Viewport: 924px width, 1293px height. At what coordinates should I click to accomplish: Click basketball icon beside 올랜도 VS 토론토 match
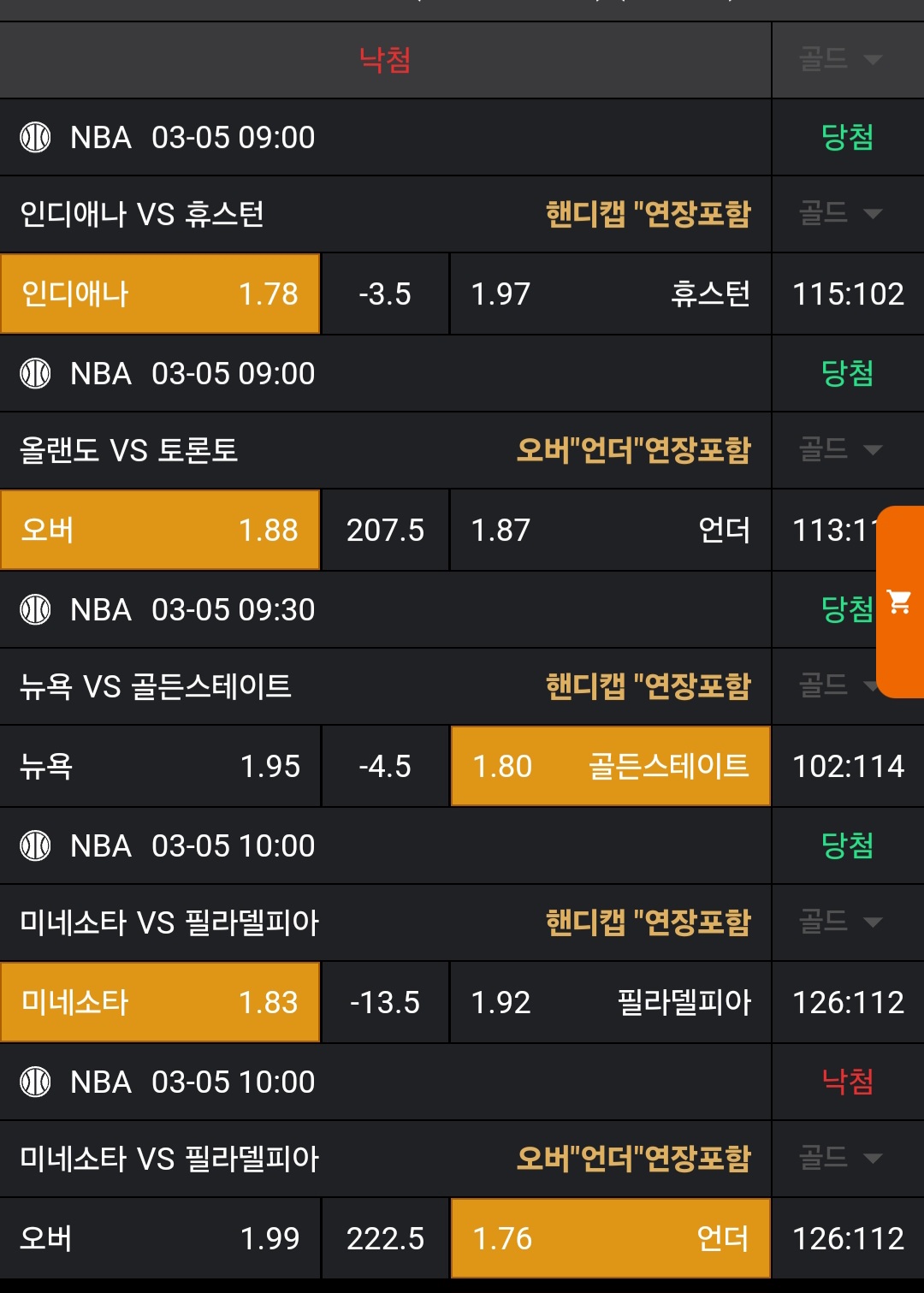coord(35,373)
